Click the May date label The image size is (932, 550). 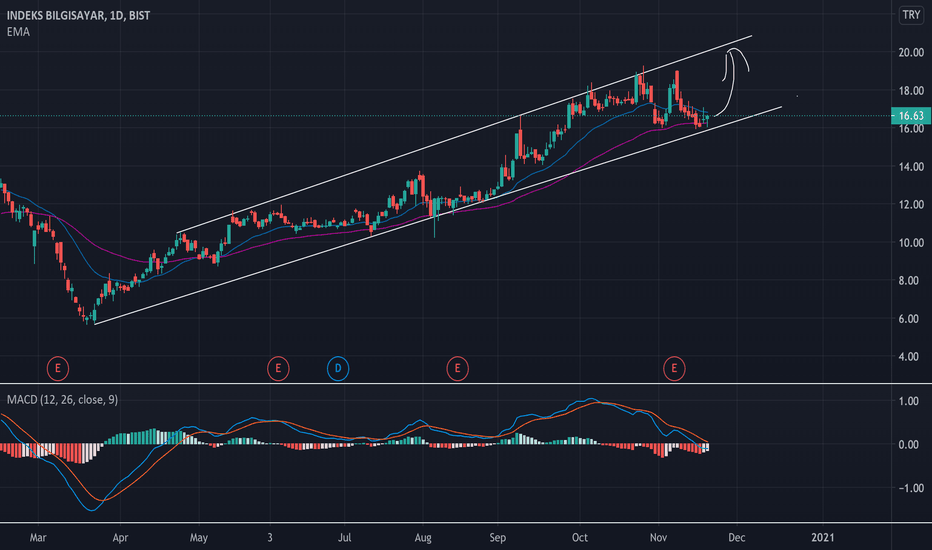[199, 538]
